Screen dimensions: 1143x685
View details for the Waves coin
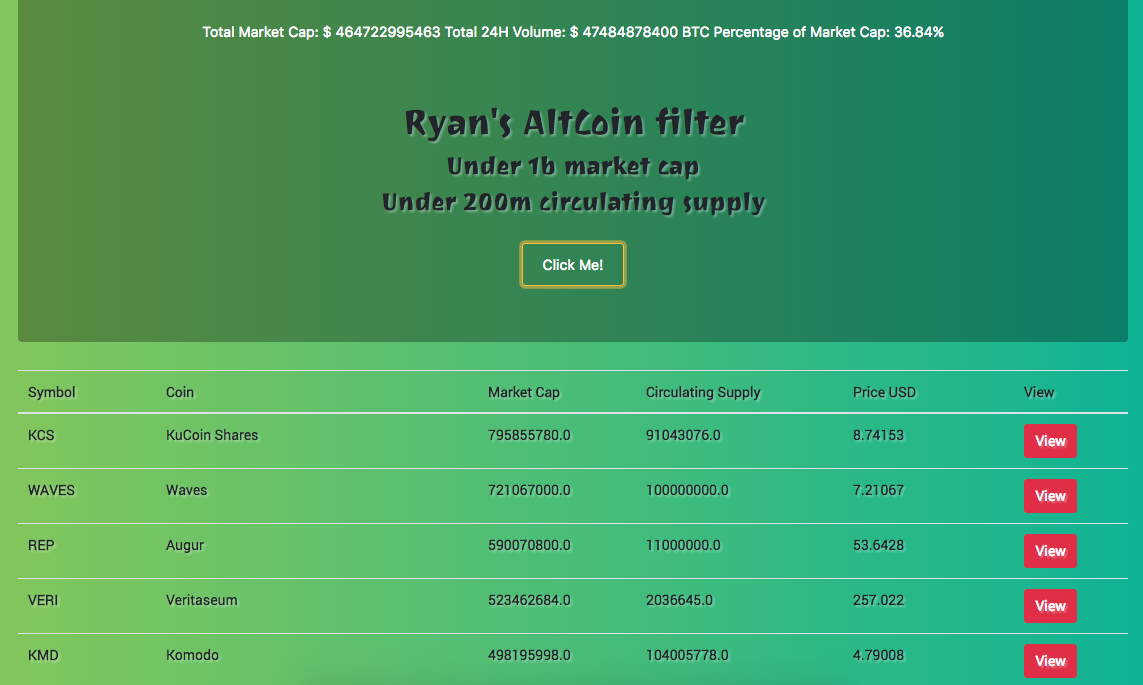(x=1050, y=496)
